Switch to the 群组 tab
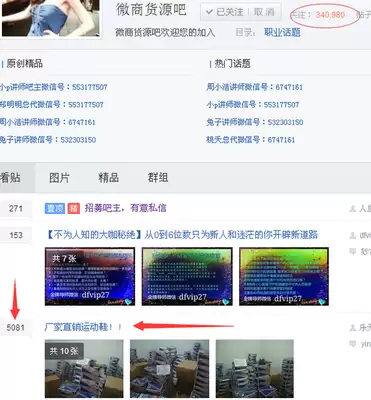The height and width of the screenshot is (400, 371). click(x=158, y=178)
